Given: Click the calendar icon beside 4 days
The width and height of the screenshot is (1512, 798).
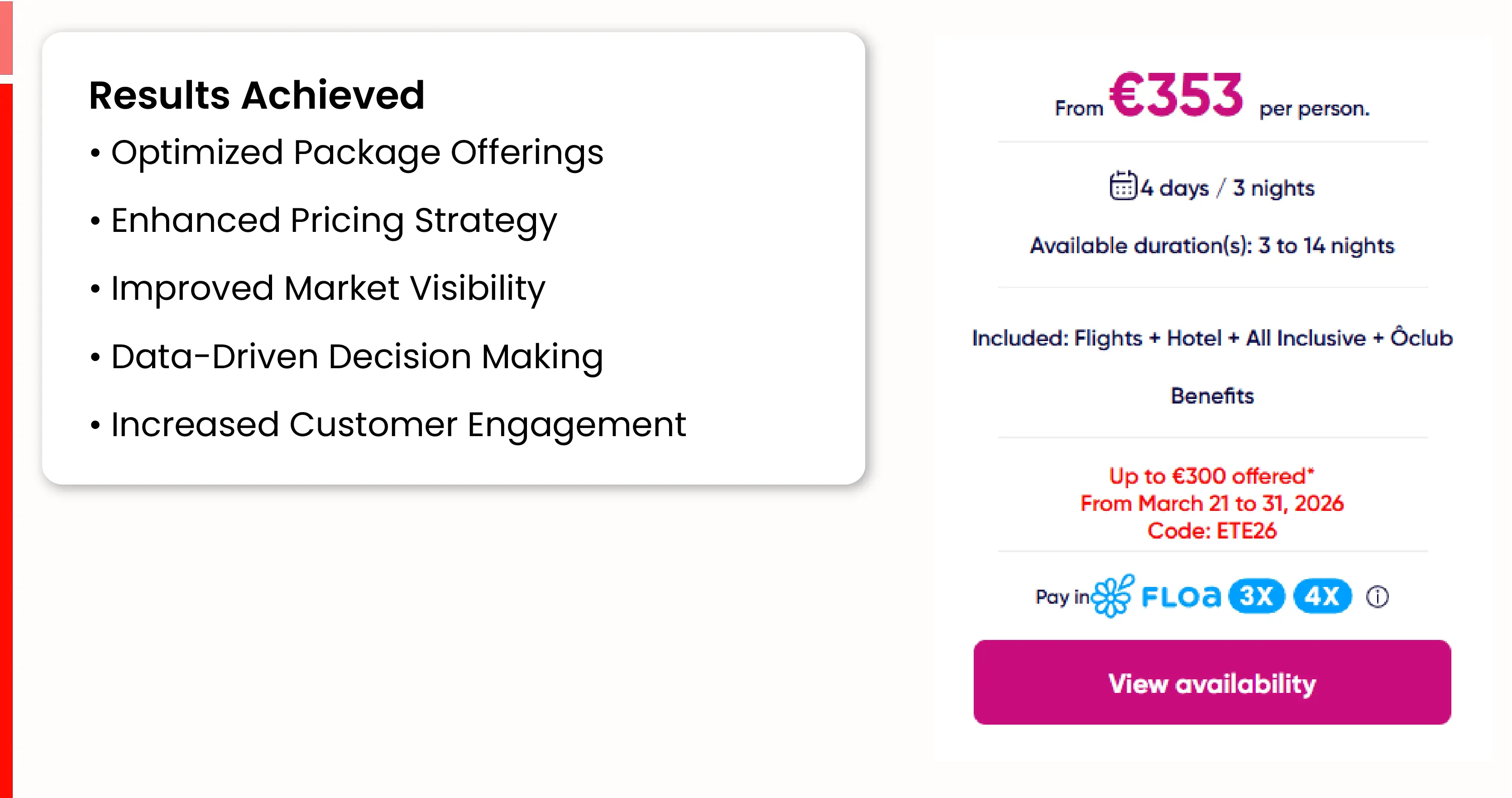Looking at the screenshot, I should coord(1122,186).
